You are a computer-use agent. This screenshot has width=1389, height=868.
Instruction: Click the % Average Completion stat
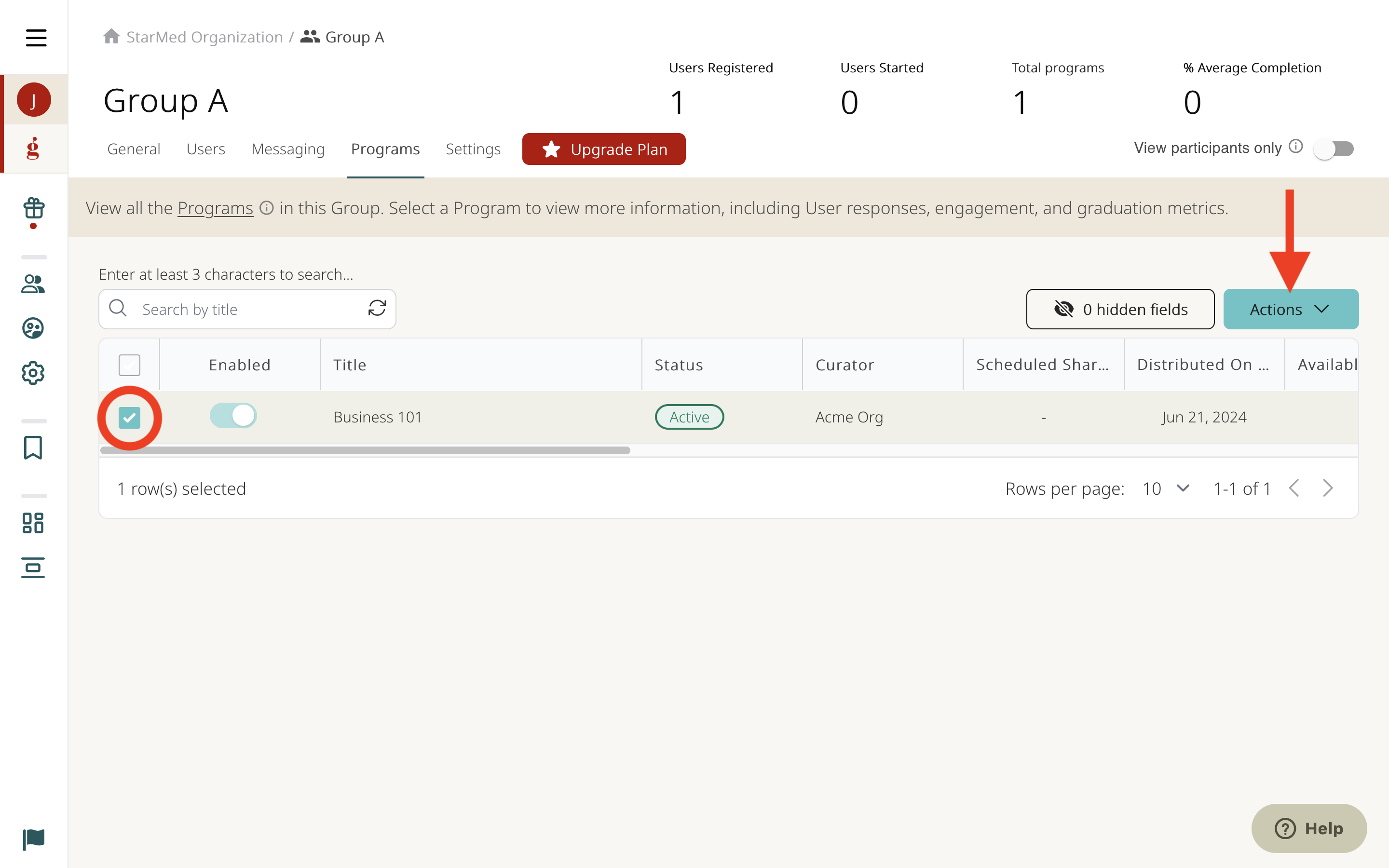(x=1252, y=88)
